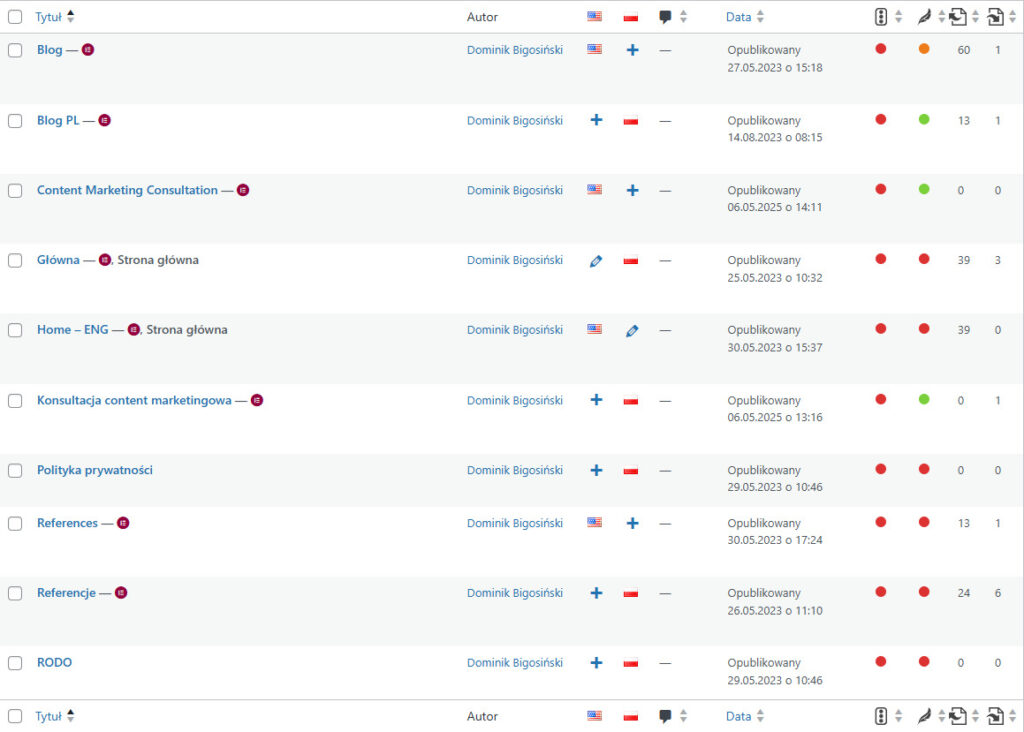Open the Konsultacja content marketingowa page
This screenshot has width=1024, height=732.
click(x=134, y=400)
